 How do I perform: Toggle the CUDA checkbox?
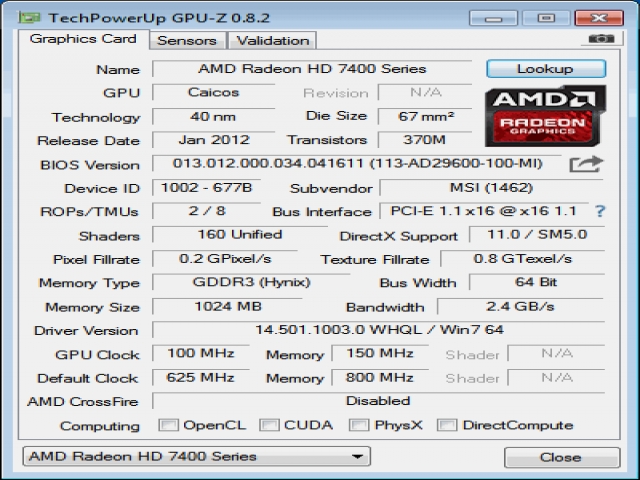pyautogui.click(x=269, y=425)
